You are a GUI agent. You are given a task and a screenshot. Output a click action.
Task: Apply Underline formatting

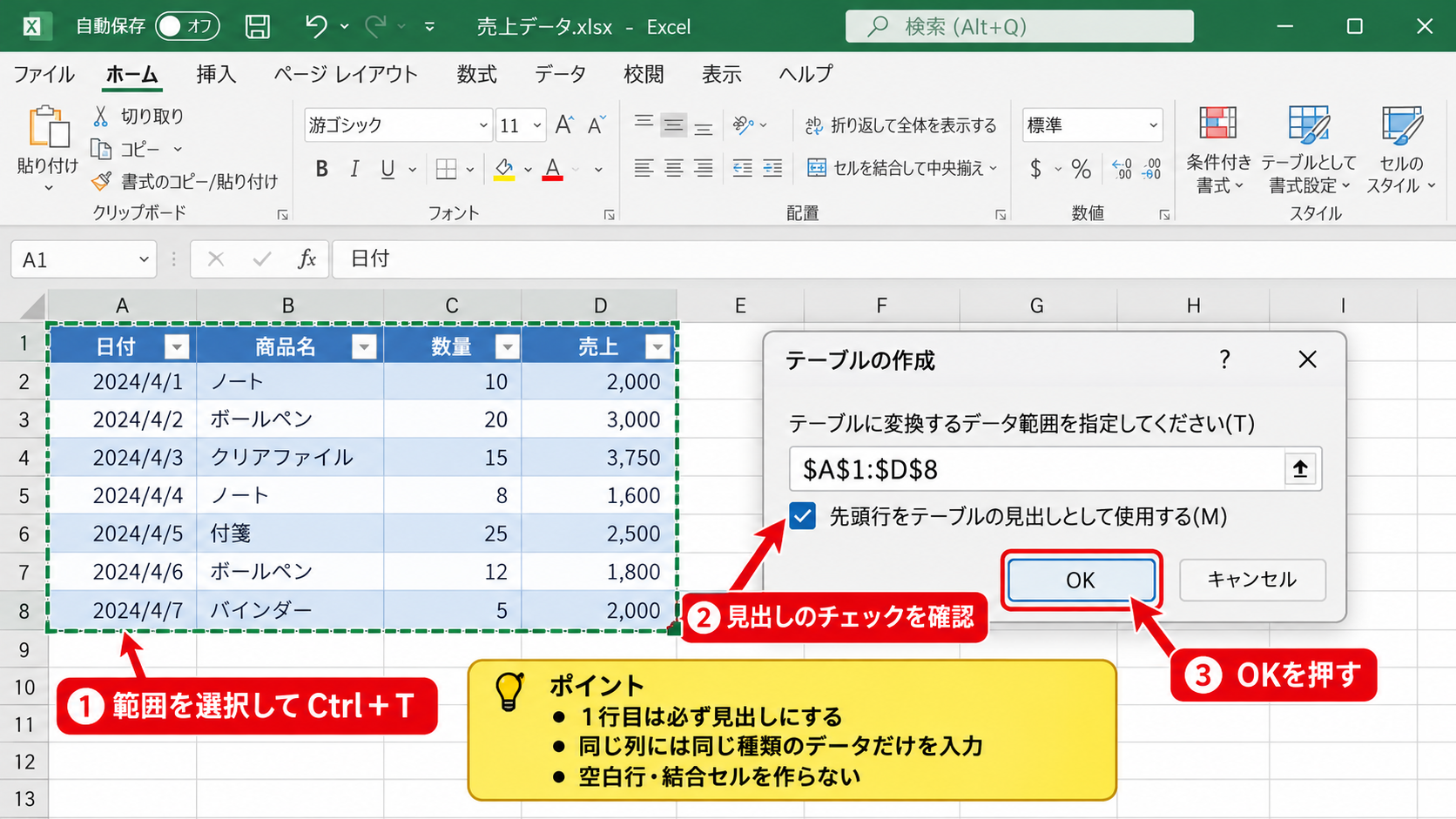coord(388,169)
